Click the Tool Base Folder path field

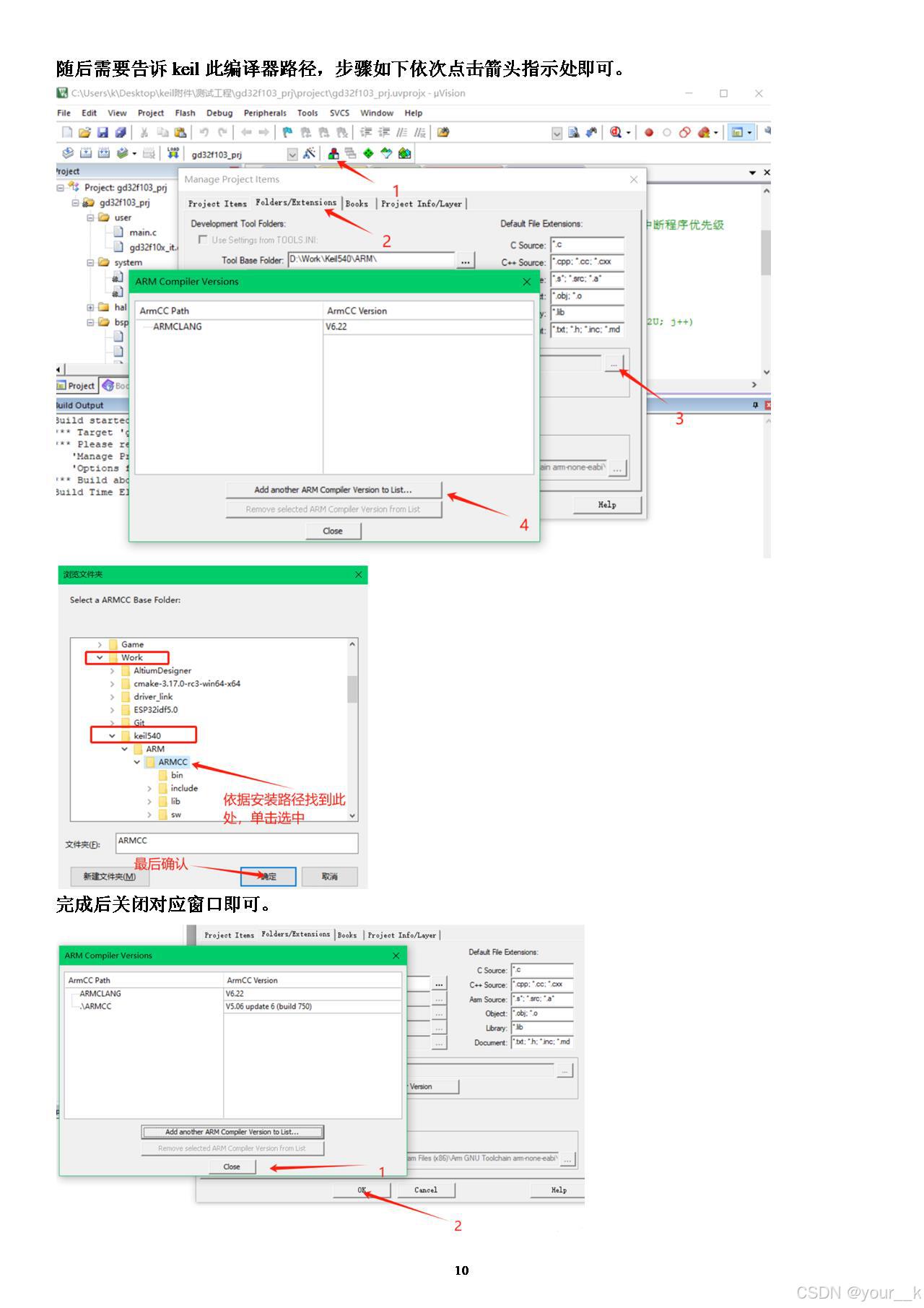371,259
